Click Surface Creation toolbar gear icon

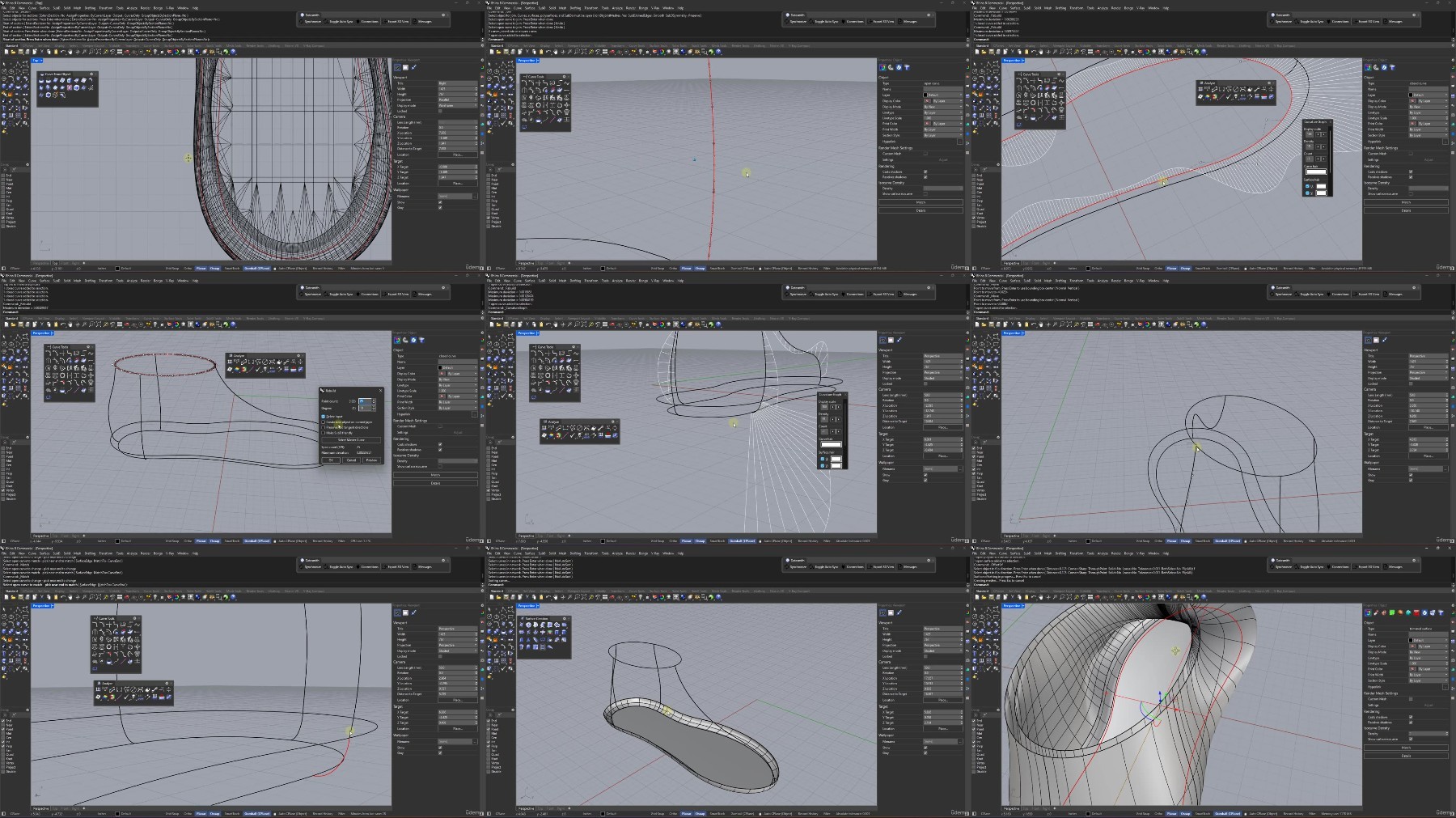(565, 618)
